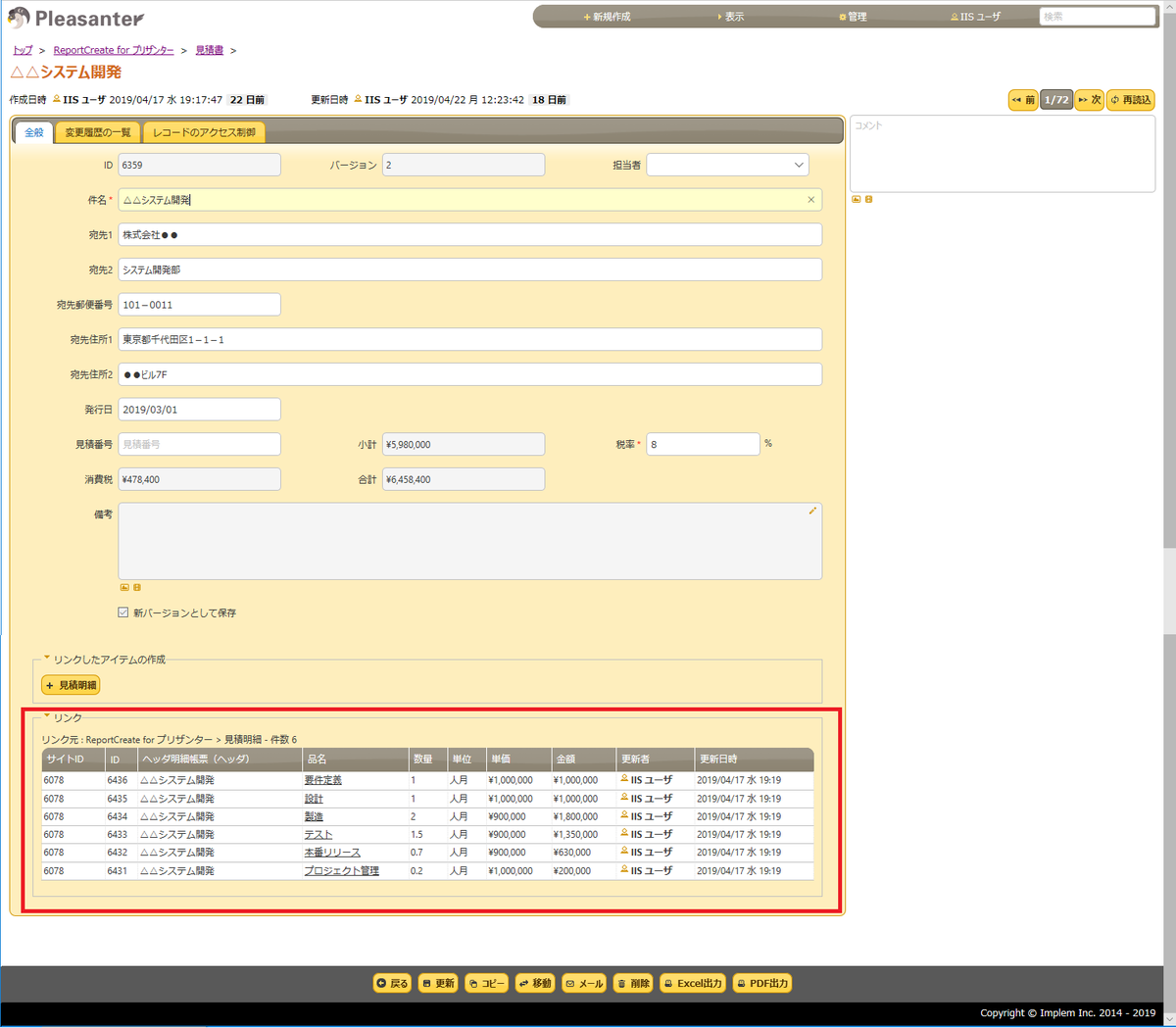Open the 要件定義 linked item
1176x1028 pixels.
(x=322, y=780)
